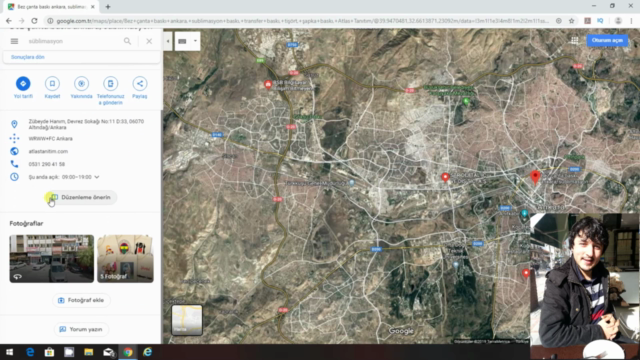The width and height of the screenshot is (640, 360).
Task: Expand the opening hours dropdown arrow
Action: point(97,177)
